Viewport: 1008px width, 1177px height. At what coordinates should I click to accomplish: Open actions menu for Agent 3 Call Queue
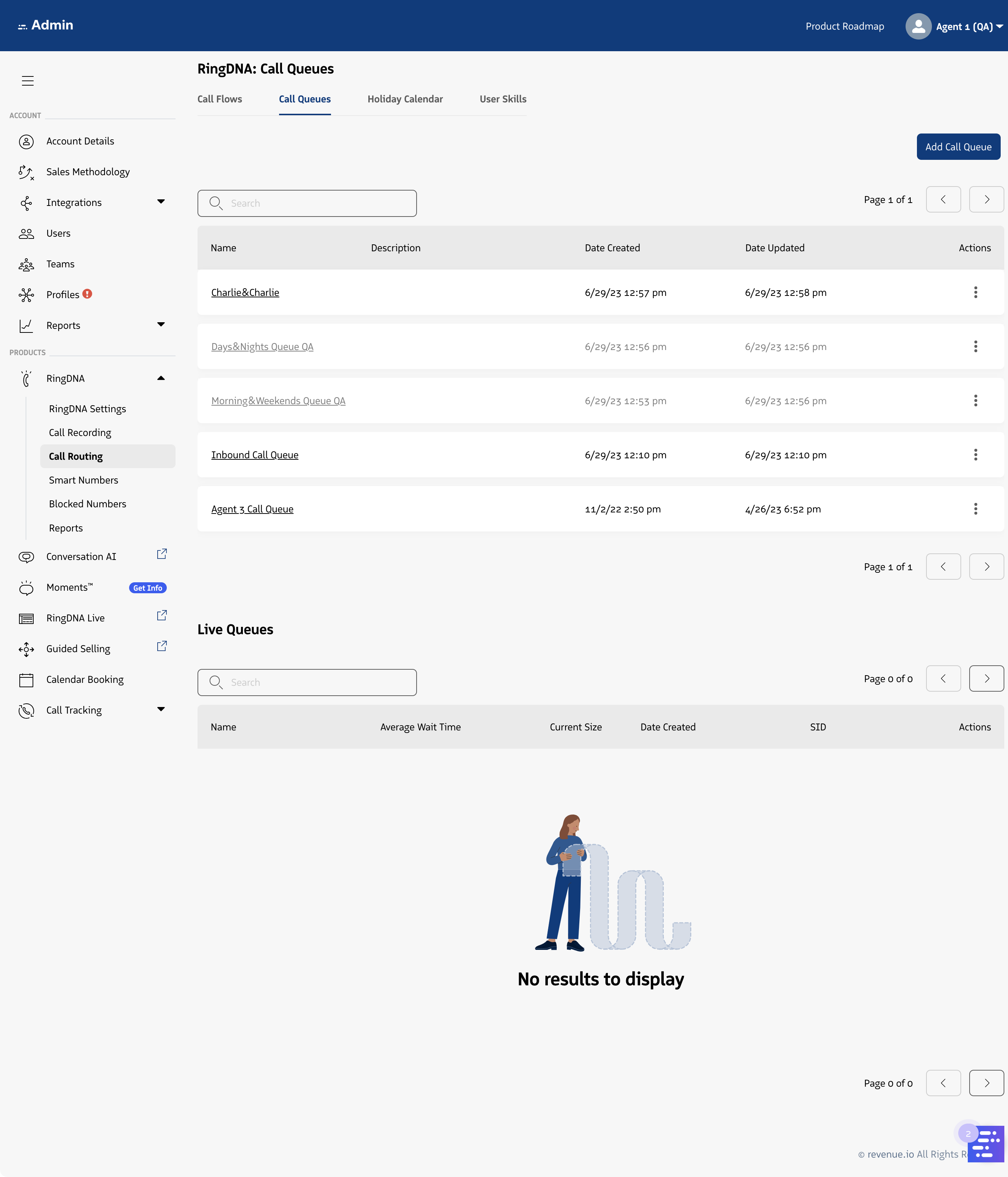(975, 509)
